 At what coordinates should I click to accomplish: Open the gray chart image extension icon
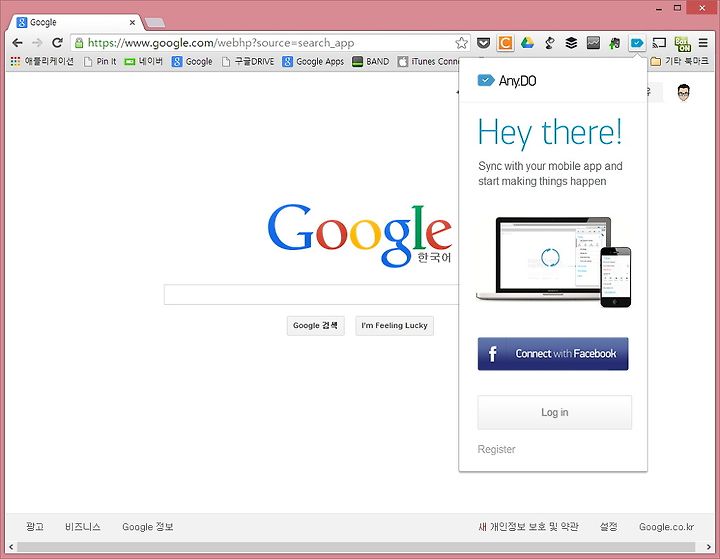click(x=593, y=43)
